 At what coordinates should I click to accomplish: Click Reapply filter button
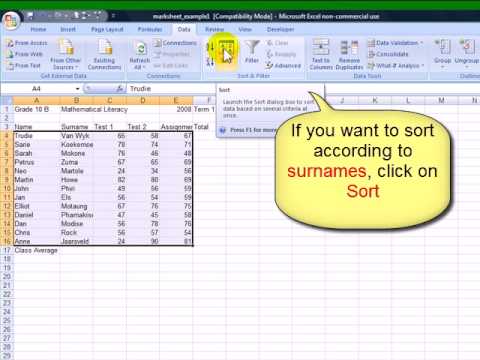coord(281,54)
